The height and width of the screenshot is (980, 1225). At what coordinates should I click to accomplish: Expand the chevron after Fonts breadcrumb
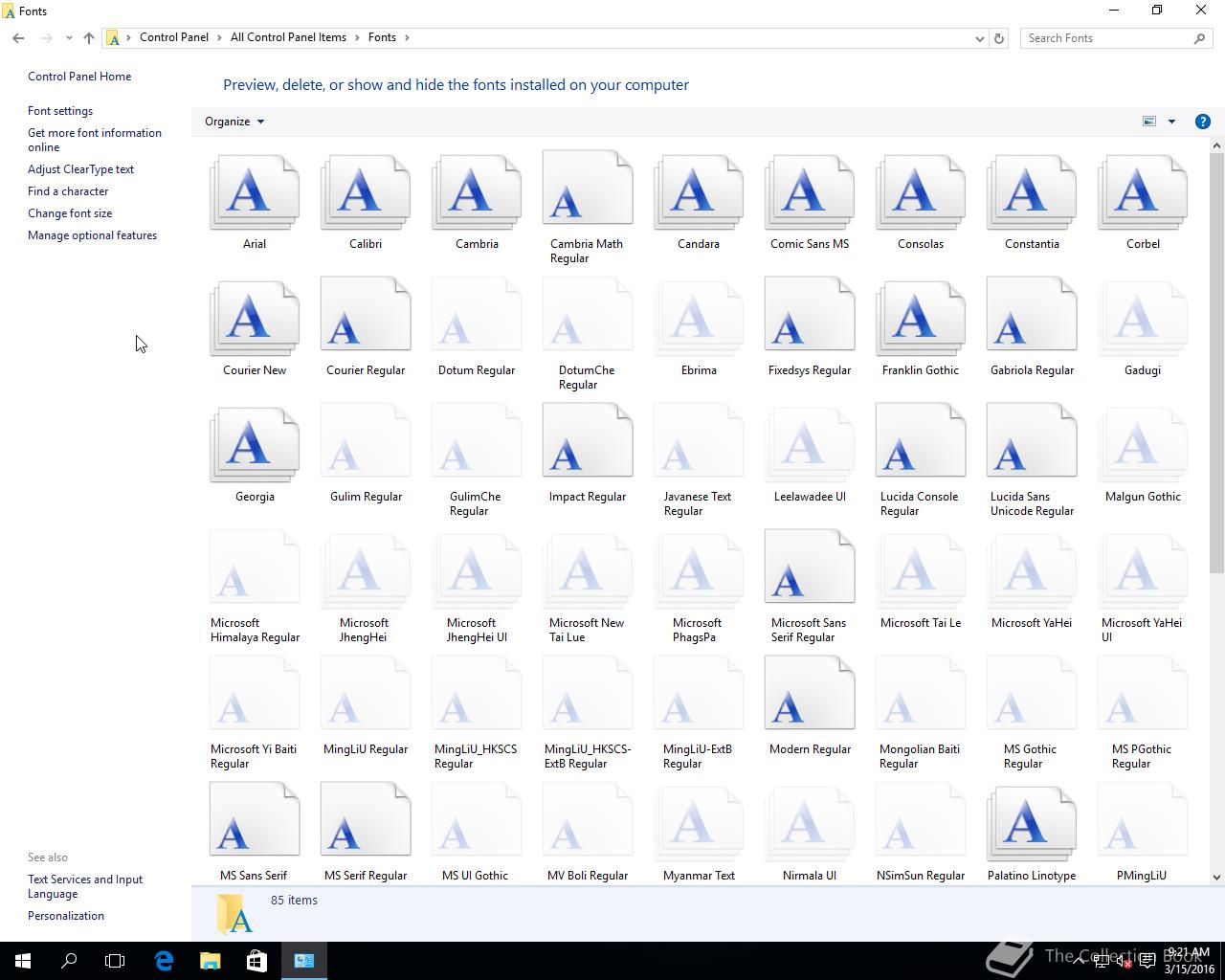[407, 37]
